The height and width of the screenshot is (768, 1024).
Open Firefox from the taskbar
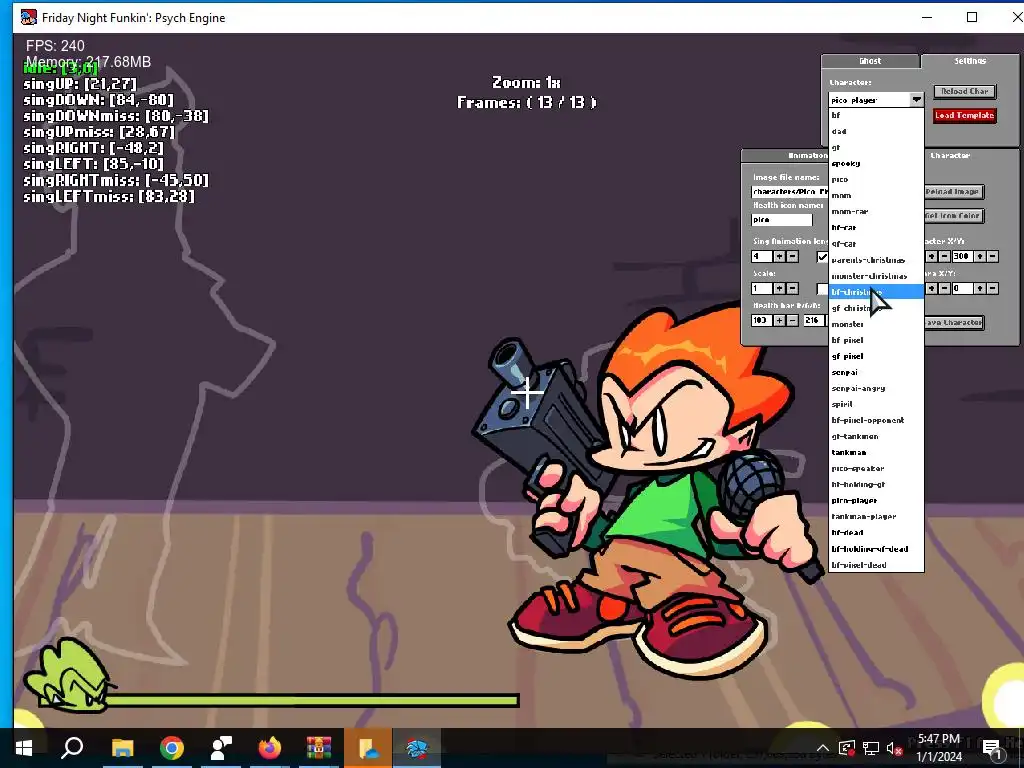coord(269,748)
